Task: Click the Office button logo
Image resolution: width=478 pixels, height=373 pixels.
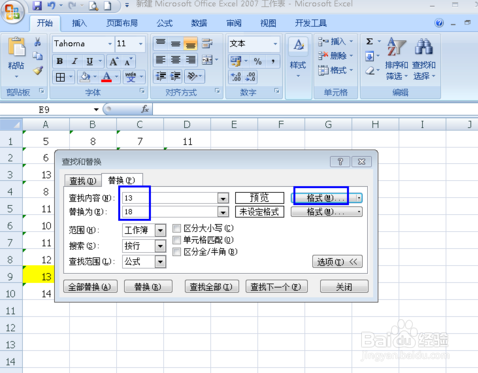Action: pyautogui.click(x=12, y=12)
